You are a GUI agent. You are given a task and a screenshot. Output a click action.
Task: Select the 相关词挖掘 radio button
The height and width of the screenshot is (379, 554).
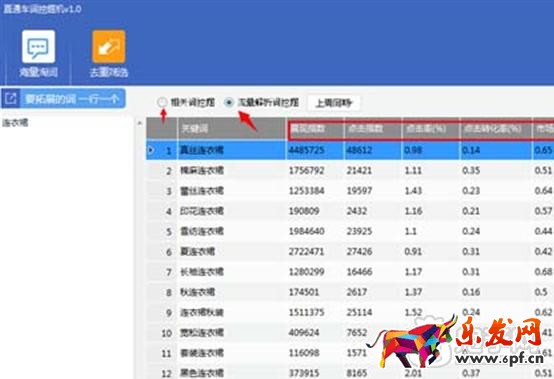[x=162, y=102]
